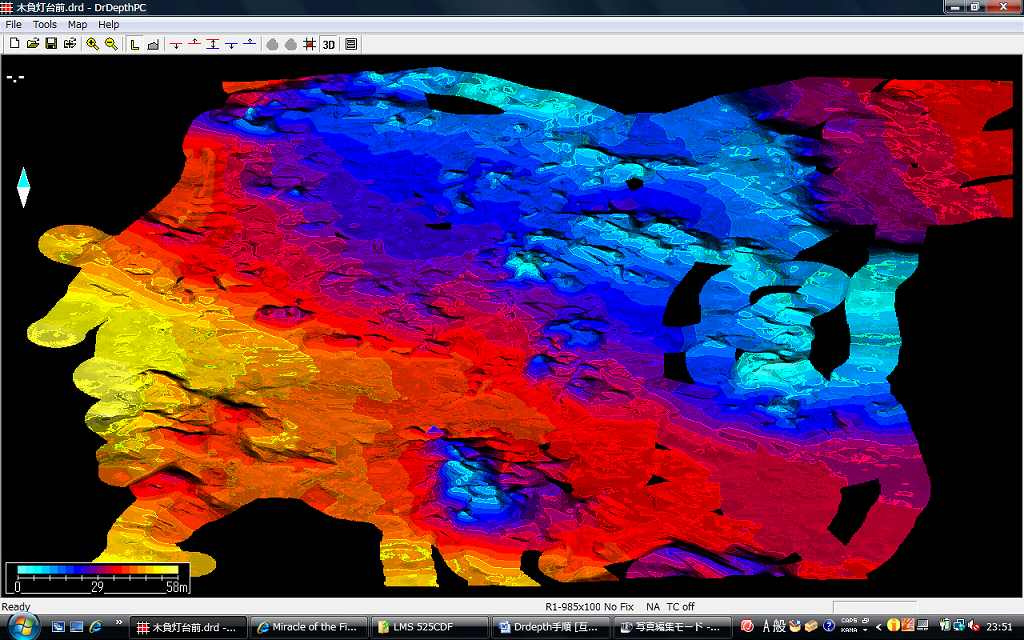Open the Help menu
Image resolution: width=1024 pixels, height=640 pixels.
tap(108, 24)
